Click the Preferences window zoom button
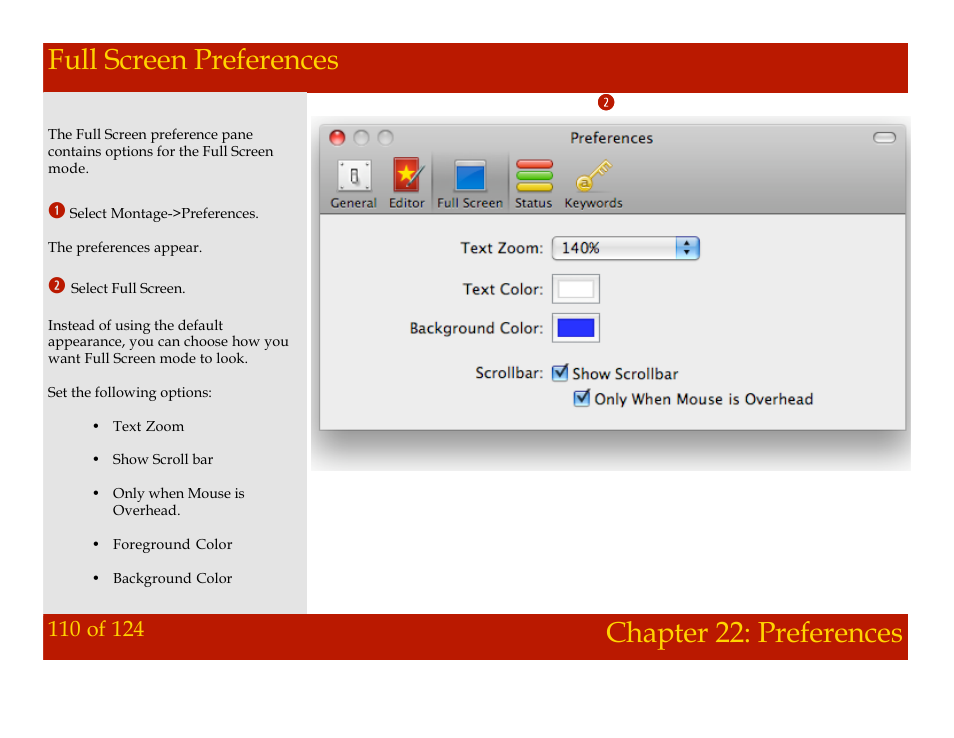This screenshot has width=954, height=738. tap(385, 138)
